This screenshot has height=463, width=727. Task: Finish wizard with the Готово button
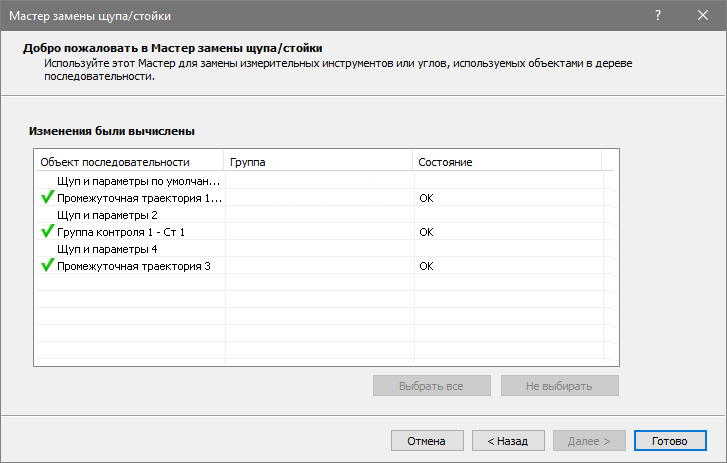pos(669,440)
